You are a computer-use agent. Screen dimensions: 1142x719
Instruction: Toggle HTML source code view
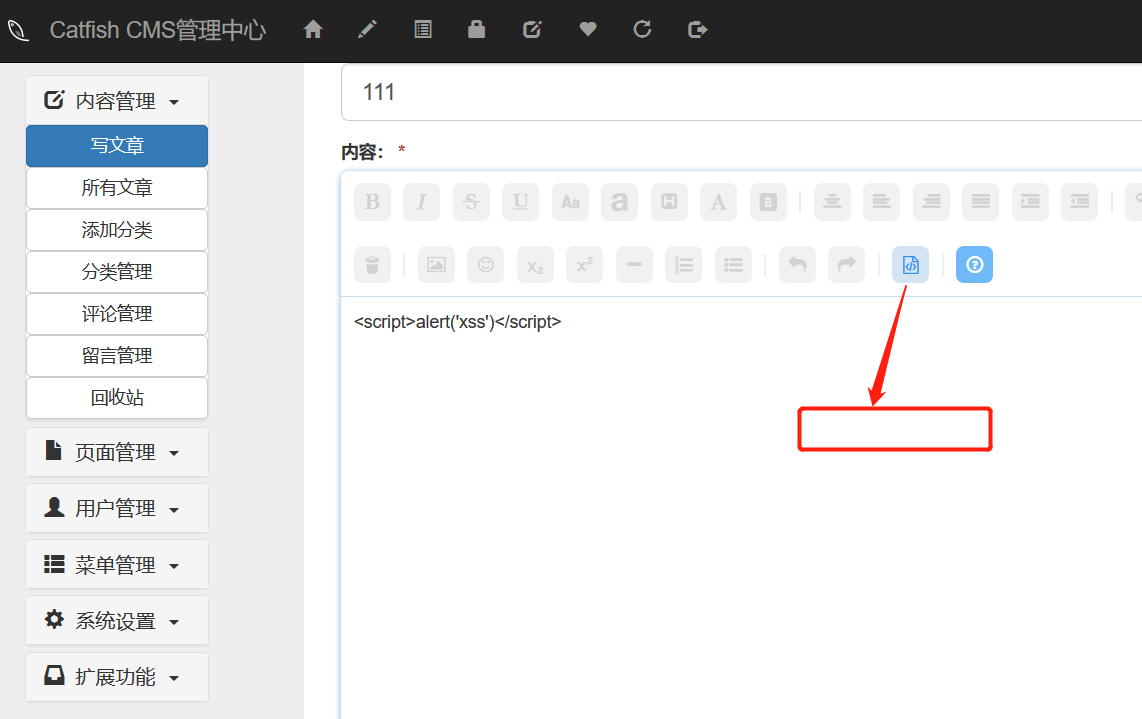(910, 264)
